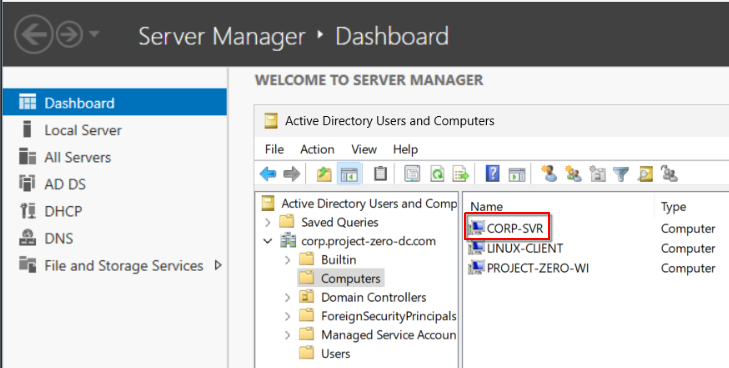Click Create new user toolbar icon
The image size is (729, 368).
(549, 174)
